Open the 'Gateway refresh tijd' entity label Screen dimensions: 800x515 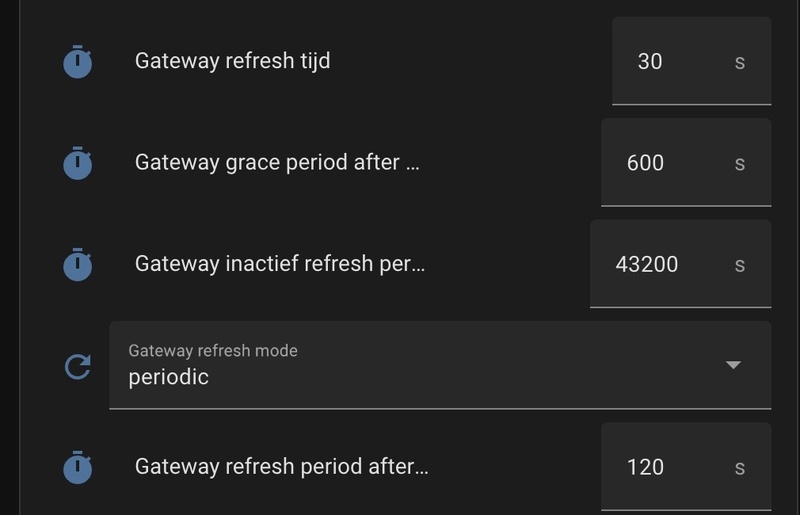pyautogui.click(x=232, y=61)
